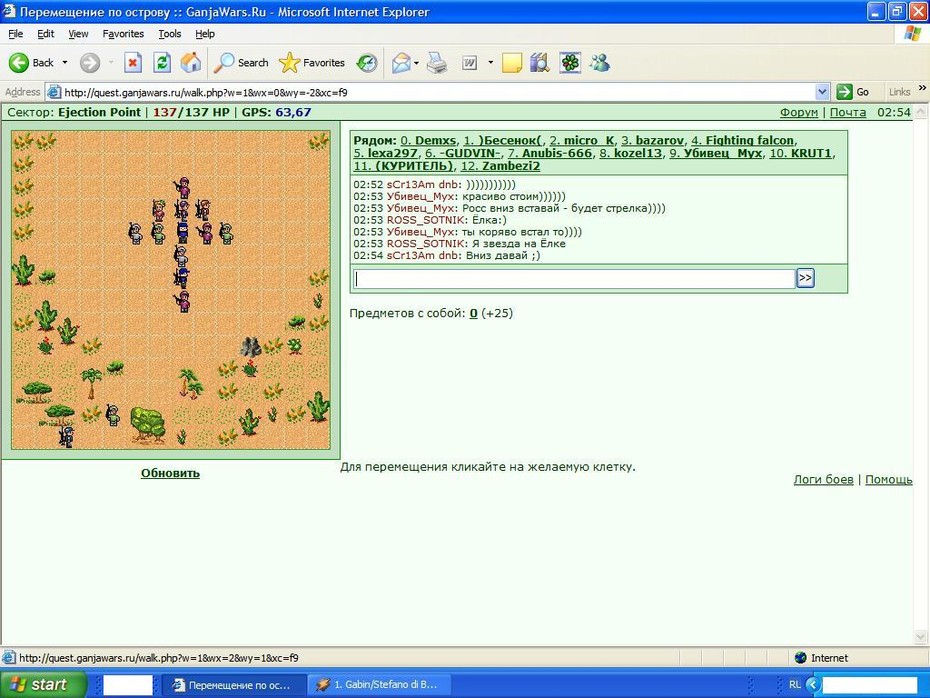Click the Перемещение по острову taskbar item
The image size is (930, 698).
point(234,685)
